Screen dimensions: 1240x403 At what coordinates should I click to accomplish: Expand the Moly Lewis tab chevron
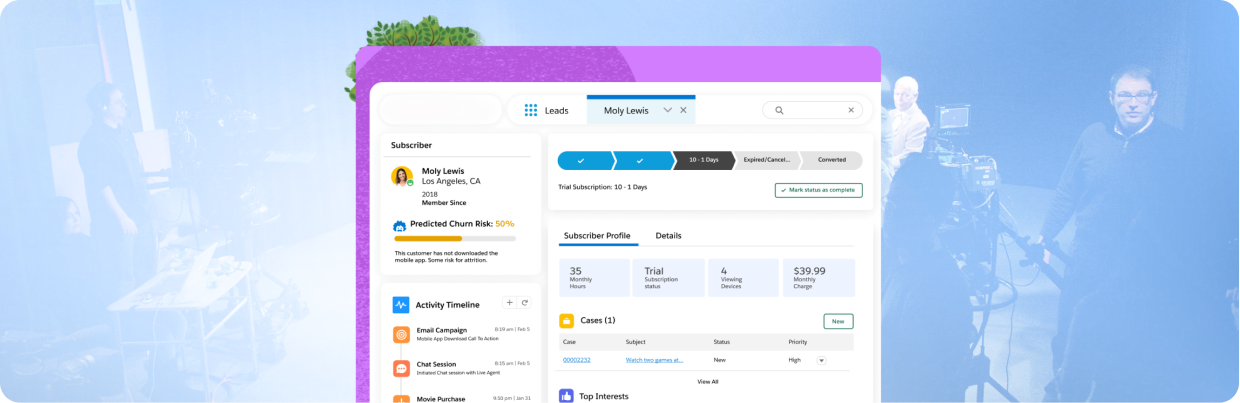click(x=667, y=110)
